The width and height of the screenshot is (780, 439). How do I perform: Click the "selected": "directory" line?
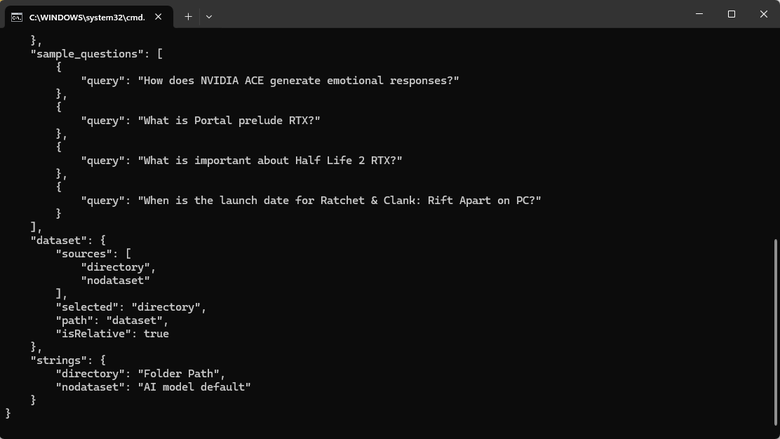pyautogui.click(x=131, y=307)
